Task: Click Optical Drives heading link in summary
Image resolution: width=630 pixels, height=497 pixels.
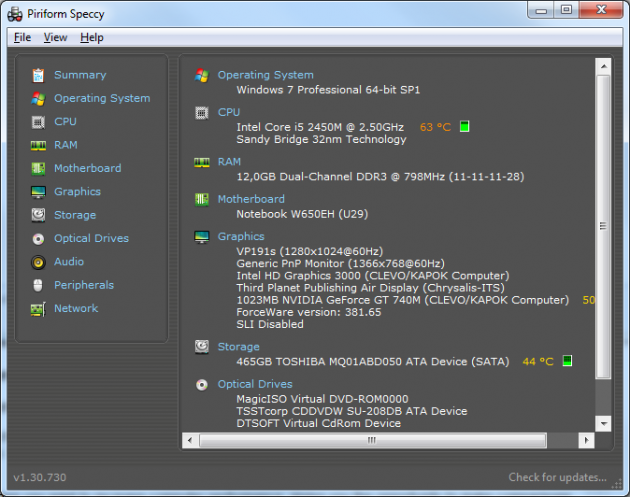Action: click(255, 385)
